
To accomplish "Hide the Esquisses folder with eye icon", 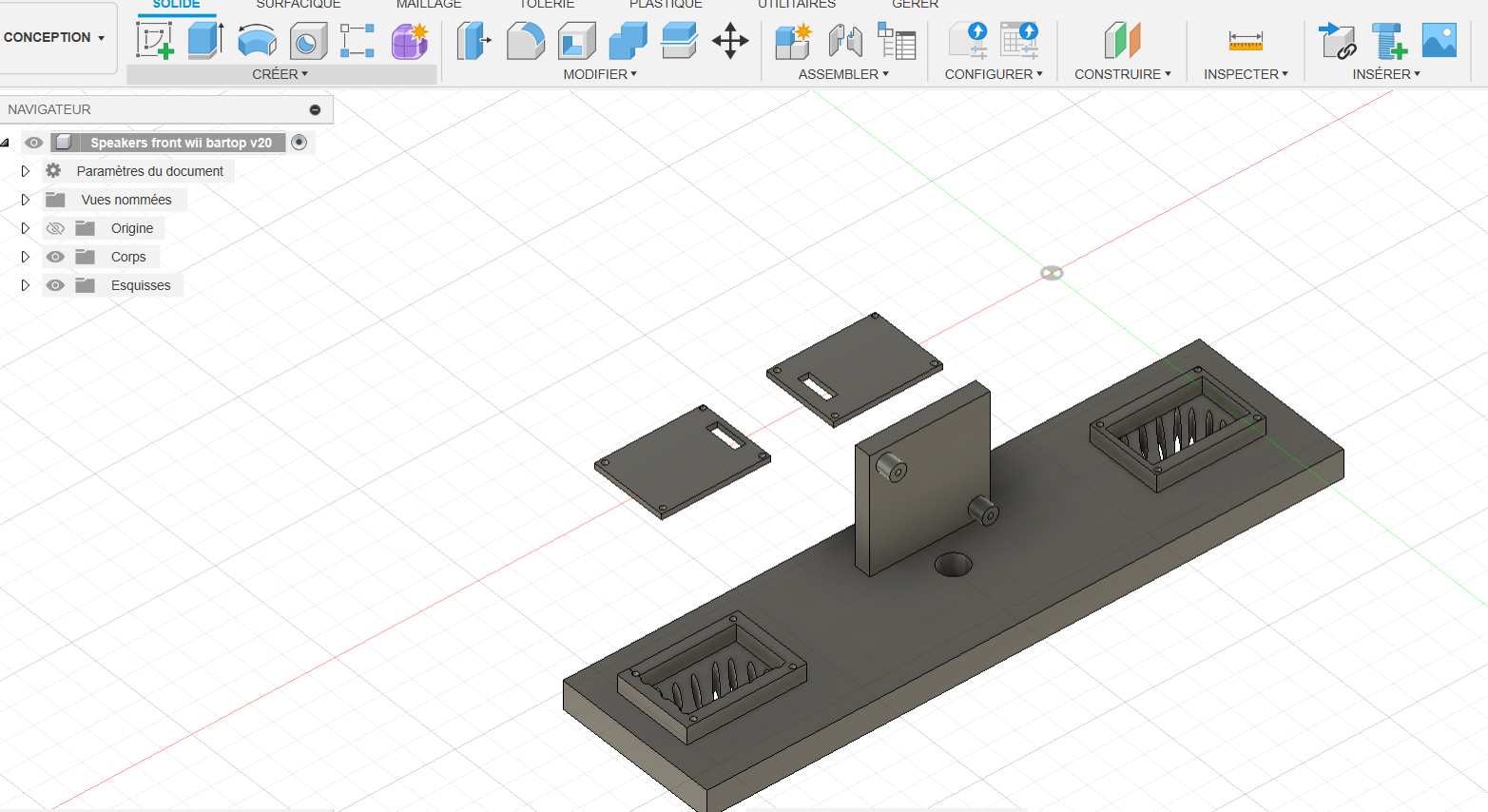I will coord(55,285).
